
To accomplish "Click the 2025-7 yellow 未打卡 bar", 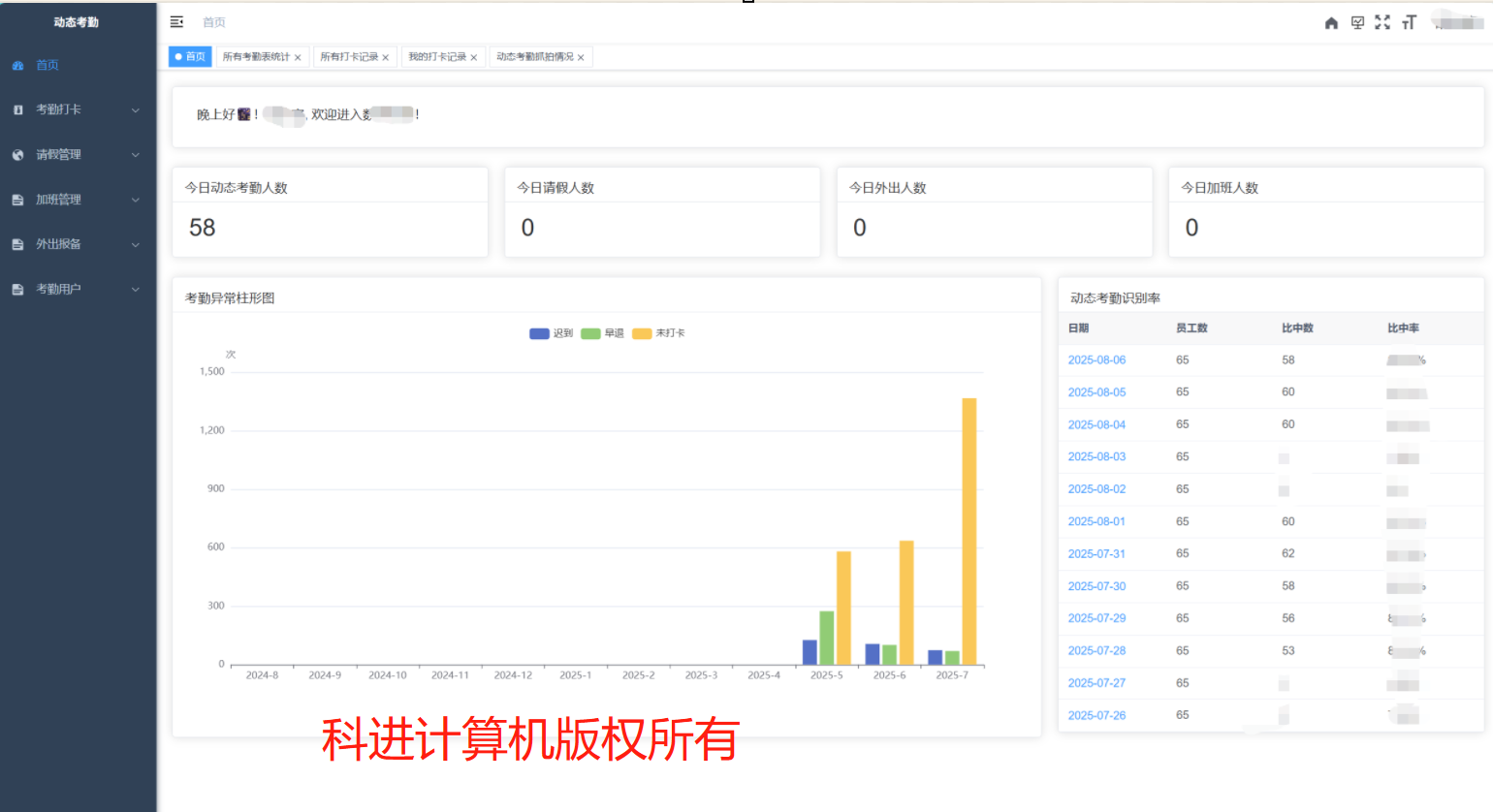I will click(969, 531).
